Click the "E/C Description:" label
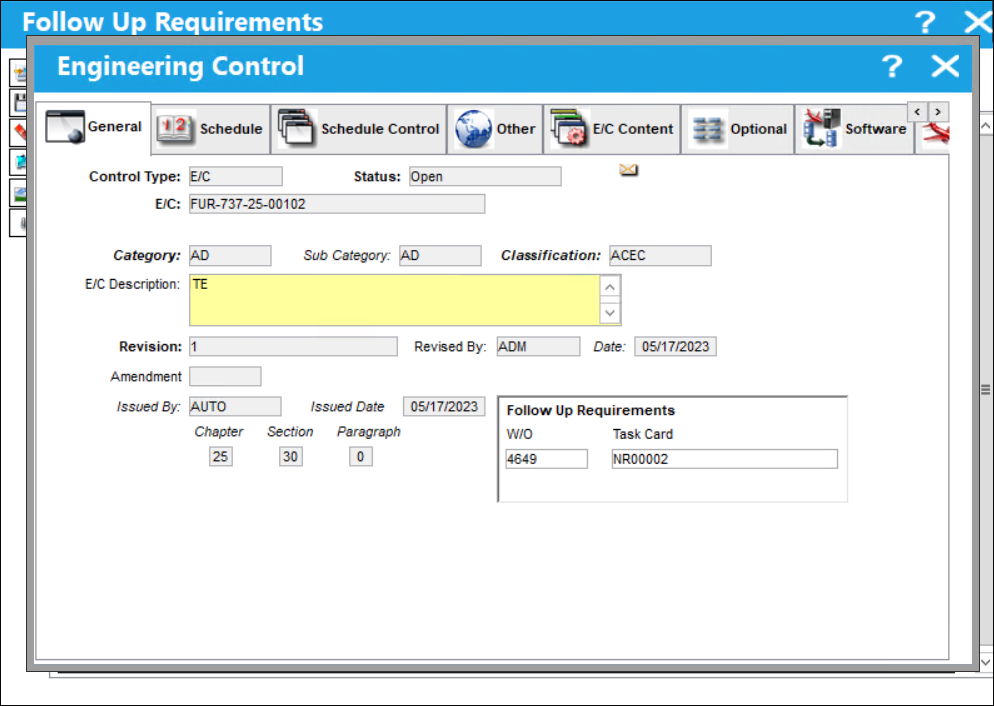This screenshot has width=994, height=706. coord(132,284)
